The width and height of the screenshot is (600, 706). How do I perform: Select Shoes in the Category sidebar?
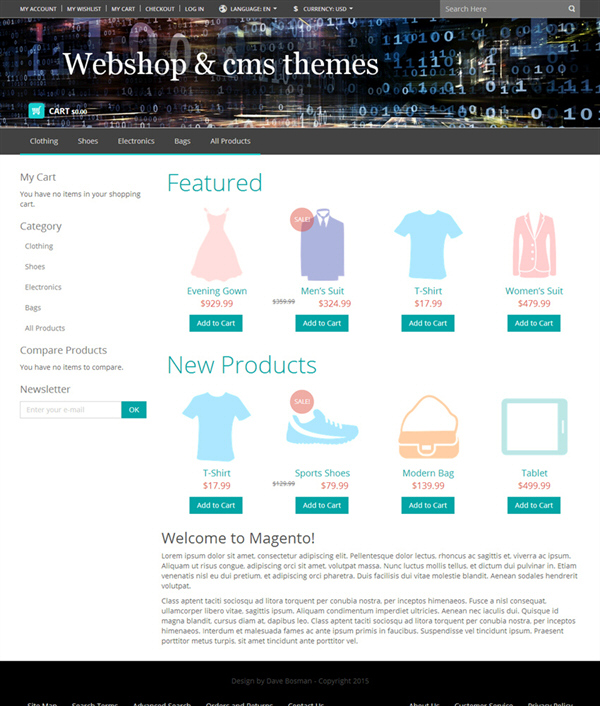coord(35,267)
